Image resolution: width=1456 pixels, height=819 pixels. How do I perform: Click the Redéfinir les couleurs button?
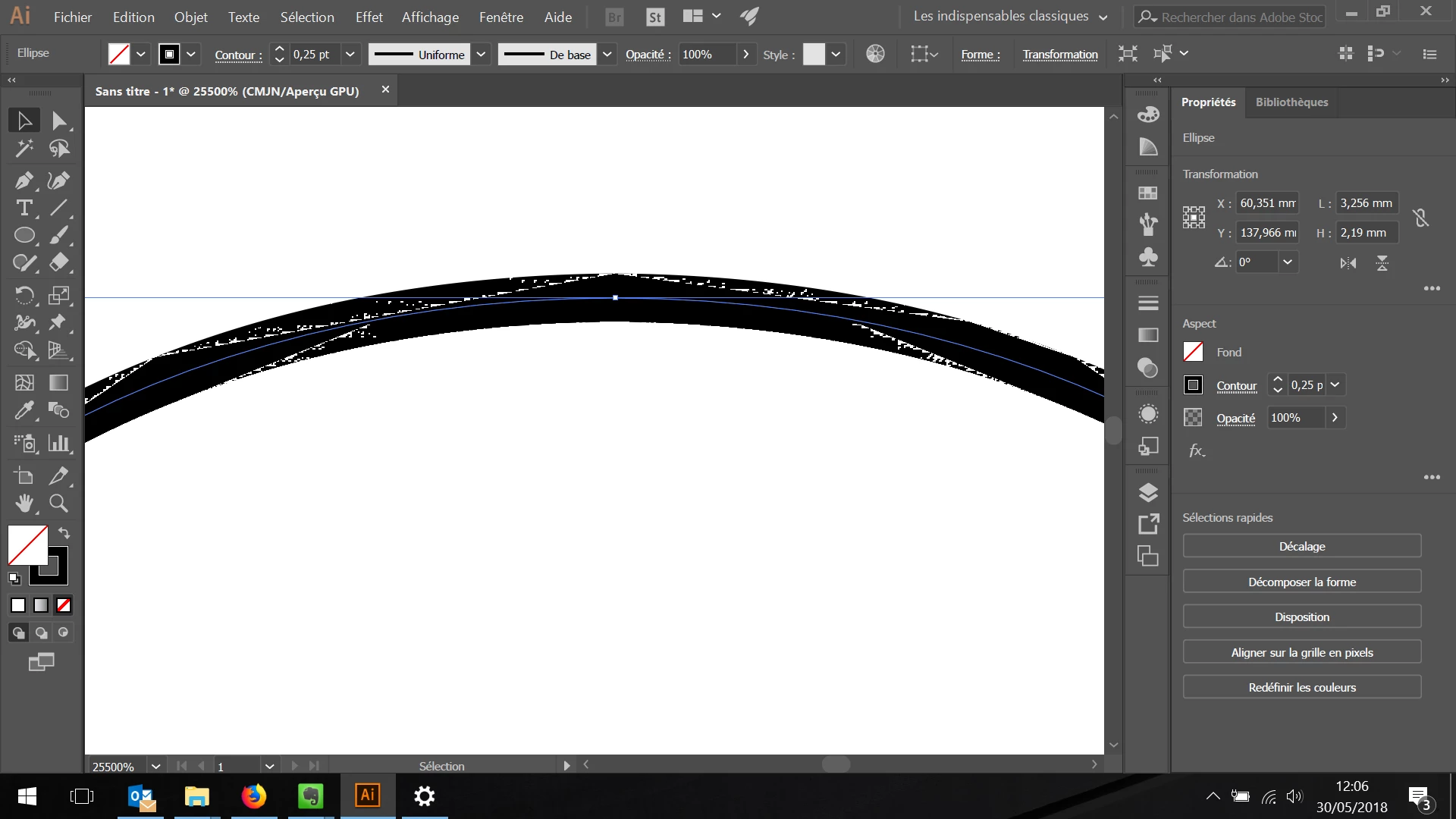tap(1301, 687)
